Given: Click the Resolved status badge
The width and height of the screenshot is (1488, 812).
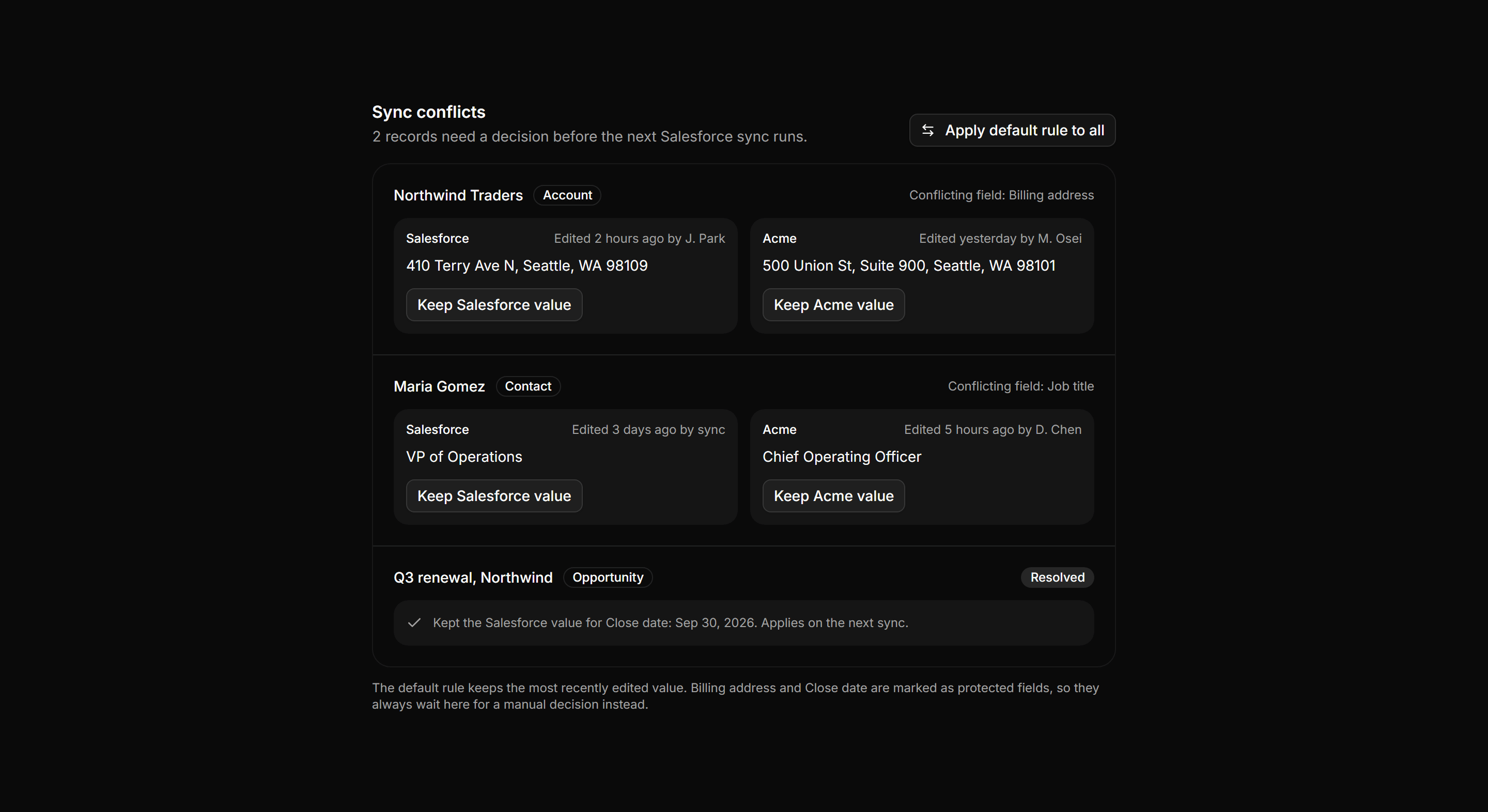Looking at the screenshot, I should (x=1057, y=577).
